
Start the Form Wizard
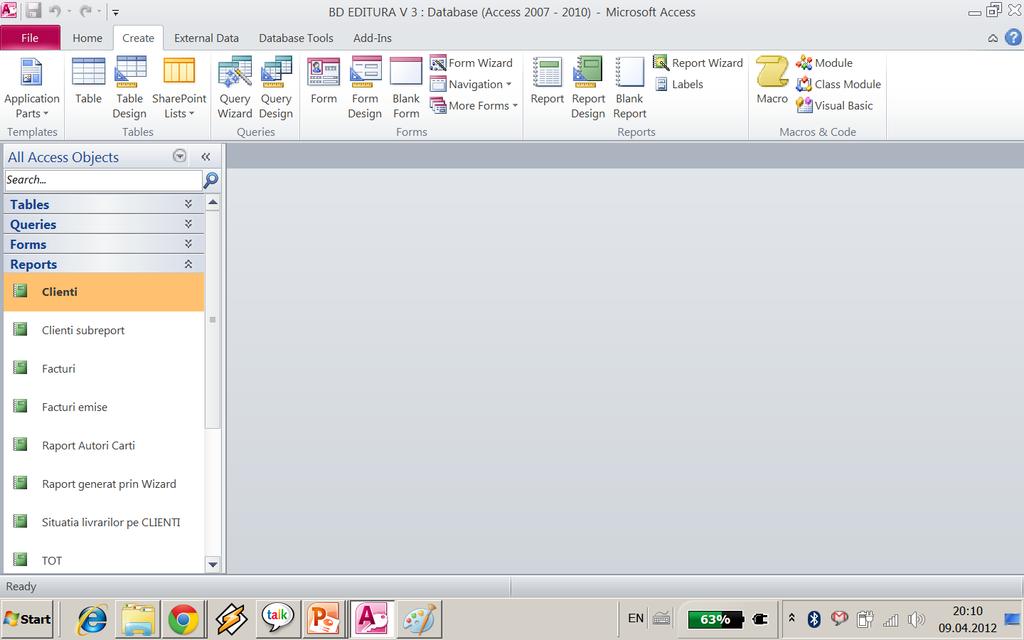tap(472, 63)
